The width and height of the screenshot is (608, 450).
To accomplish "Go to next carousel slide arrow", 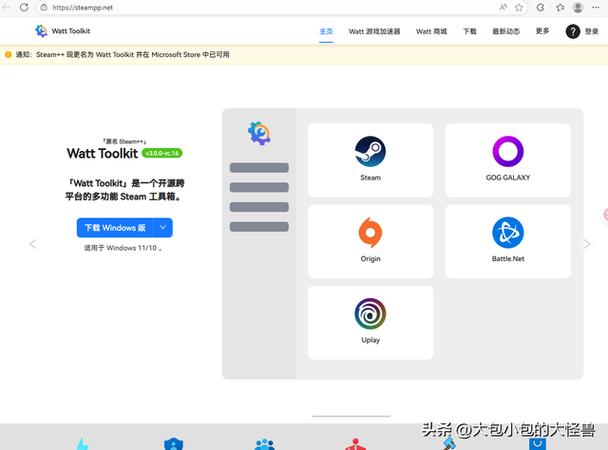I will coord(587,244).
